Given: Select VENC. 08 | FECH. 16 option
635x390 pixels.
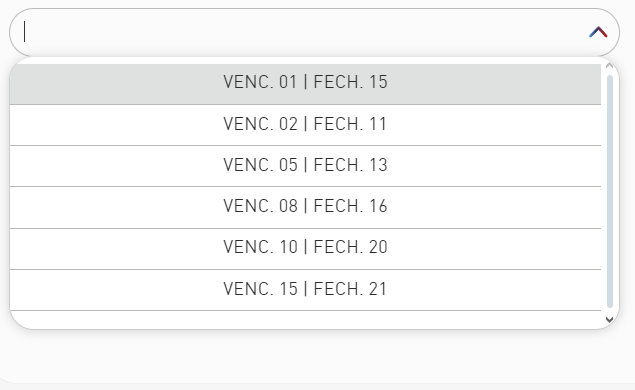Looking at the screenshot, I should pos(305,208).
